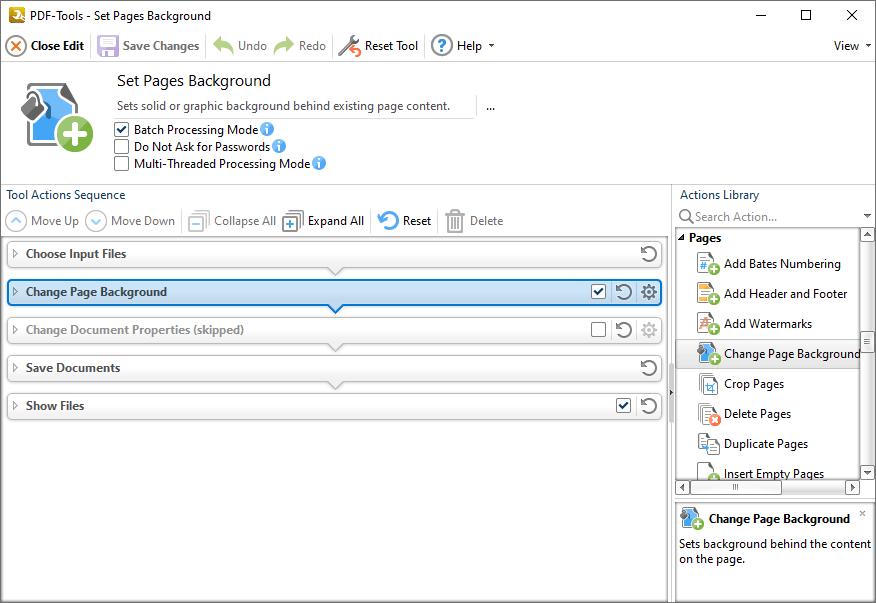Image resolution: width=876 pixels, height=603 pixels.
Task: Click library horizontal scroll left arrow
Action: point(683,487)
